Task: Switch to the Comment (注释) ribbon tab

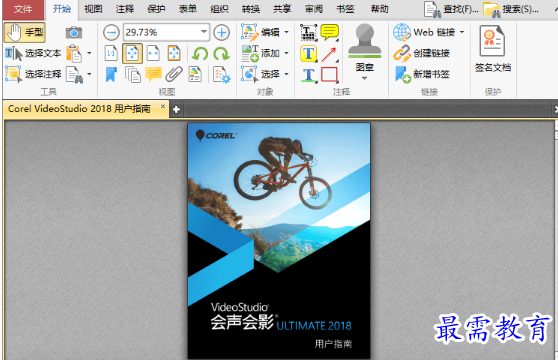Action: 125,9
